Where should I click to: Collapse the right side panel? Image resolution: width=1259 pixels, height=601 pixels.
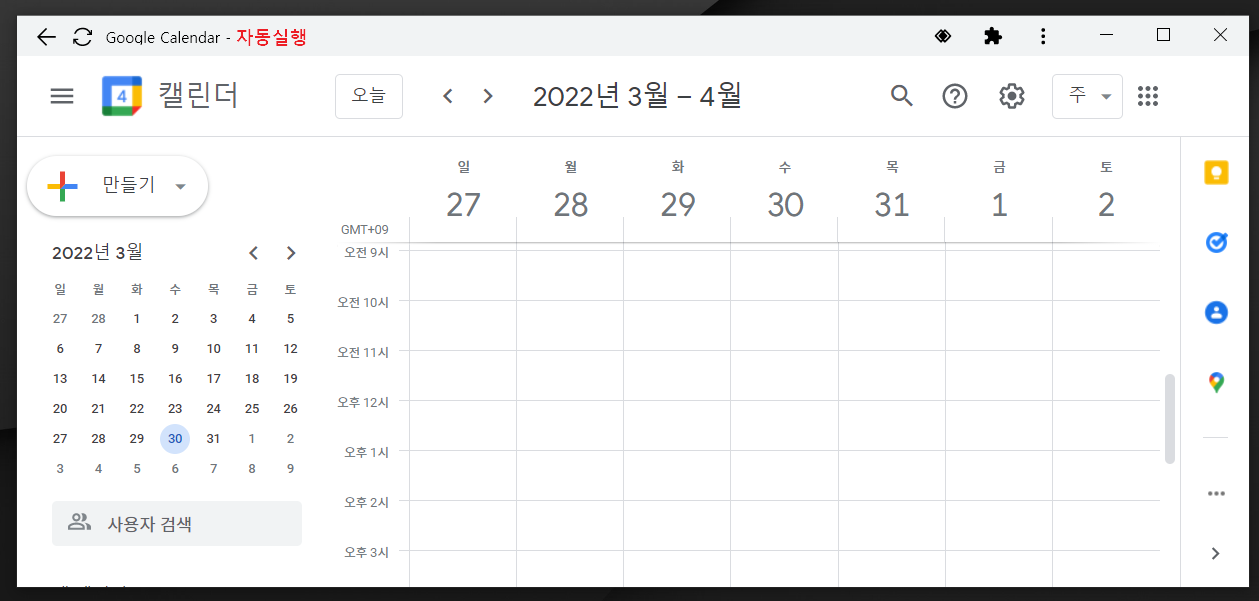1215,553
